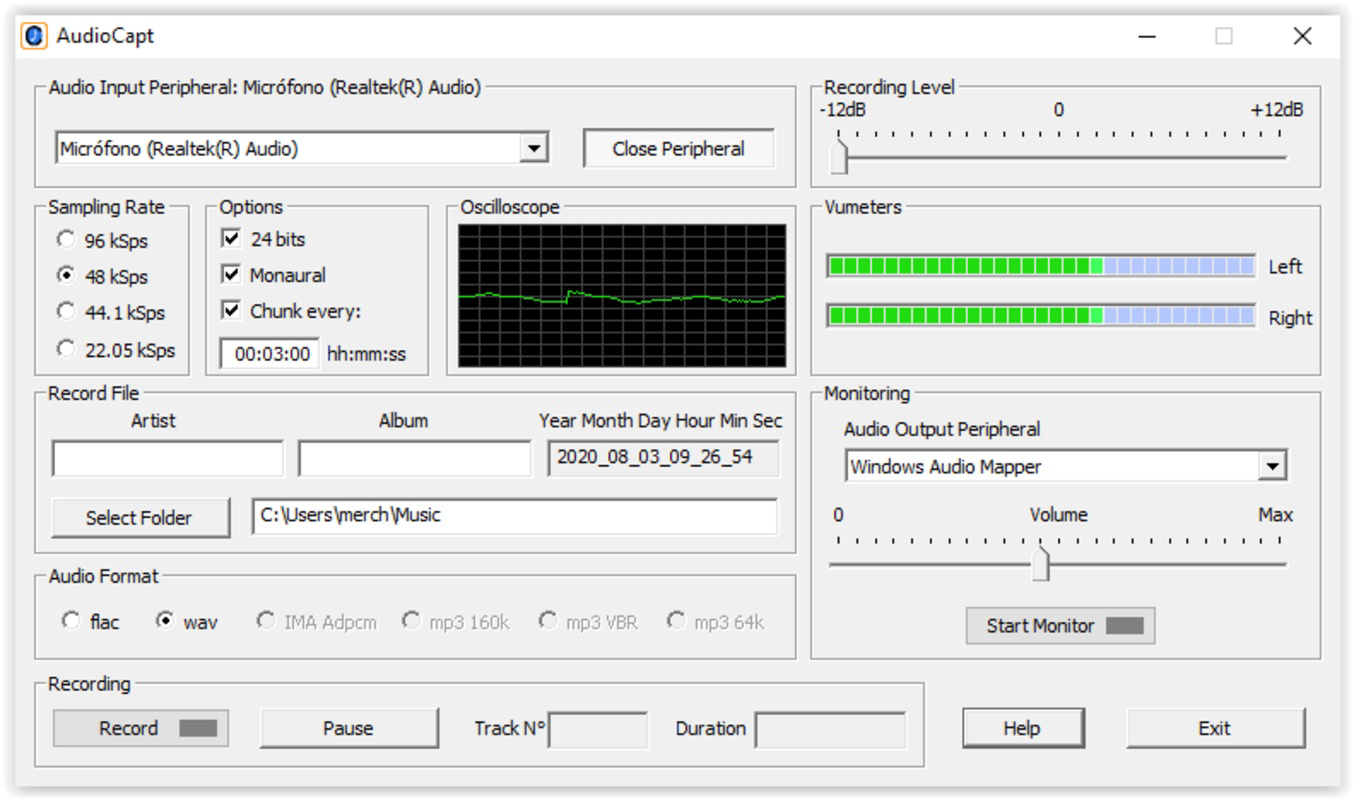This screenshot has height=800, width=1354.
Task: Click the Artist input field
Action: pos(168,459)
